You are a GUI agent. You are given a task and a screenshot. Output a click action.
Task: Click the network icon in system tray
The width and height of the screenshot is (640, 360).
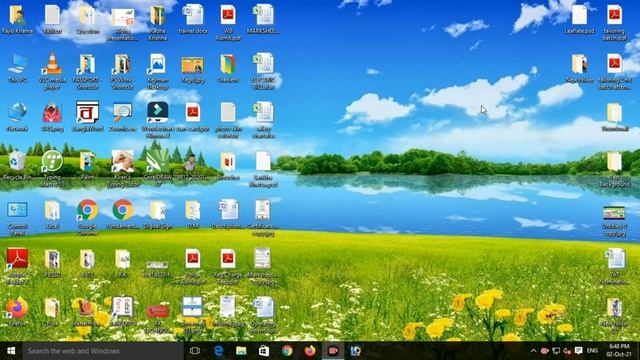pyautogui.click(x=556, y=351)
